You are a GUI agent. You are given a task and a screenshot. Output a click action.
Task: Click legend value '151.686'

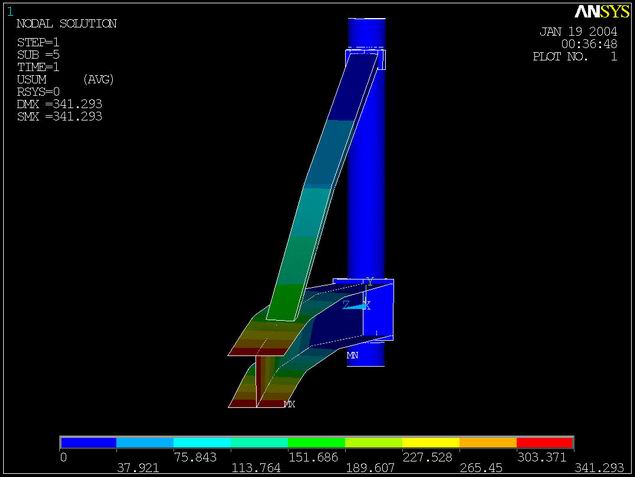pyautogui.click(x=313, y=457)
